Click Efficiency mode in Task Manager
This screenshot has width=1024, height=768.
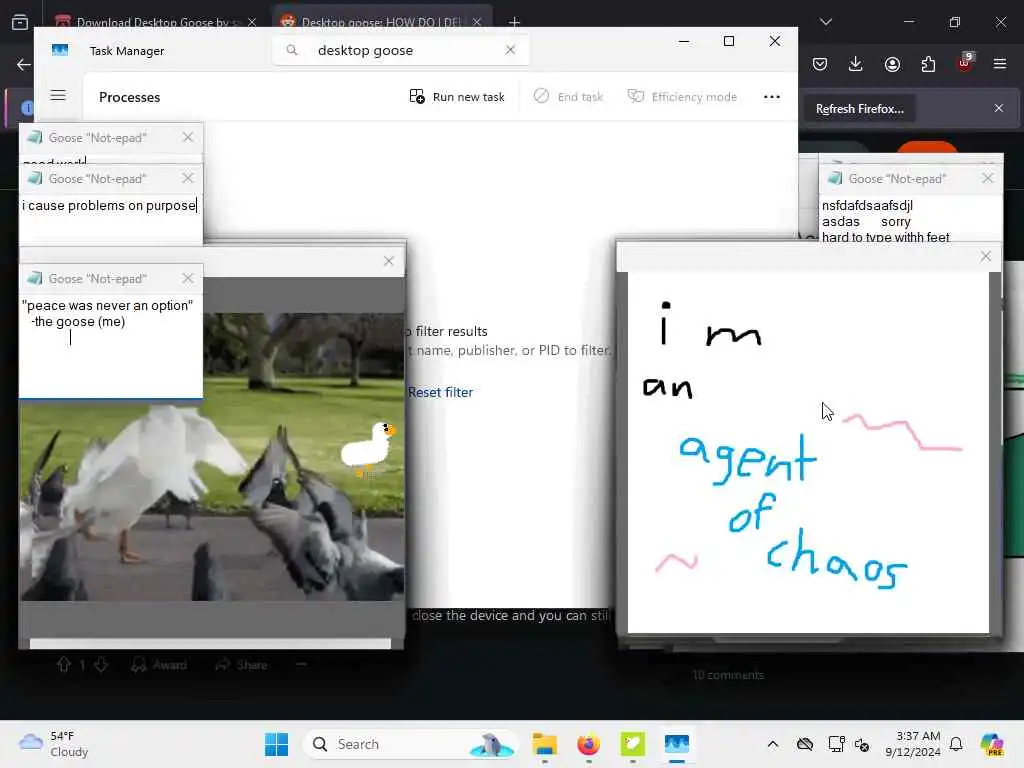682,97
